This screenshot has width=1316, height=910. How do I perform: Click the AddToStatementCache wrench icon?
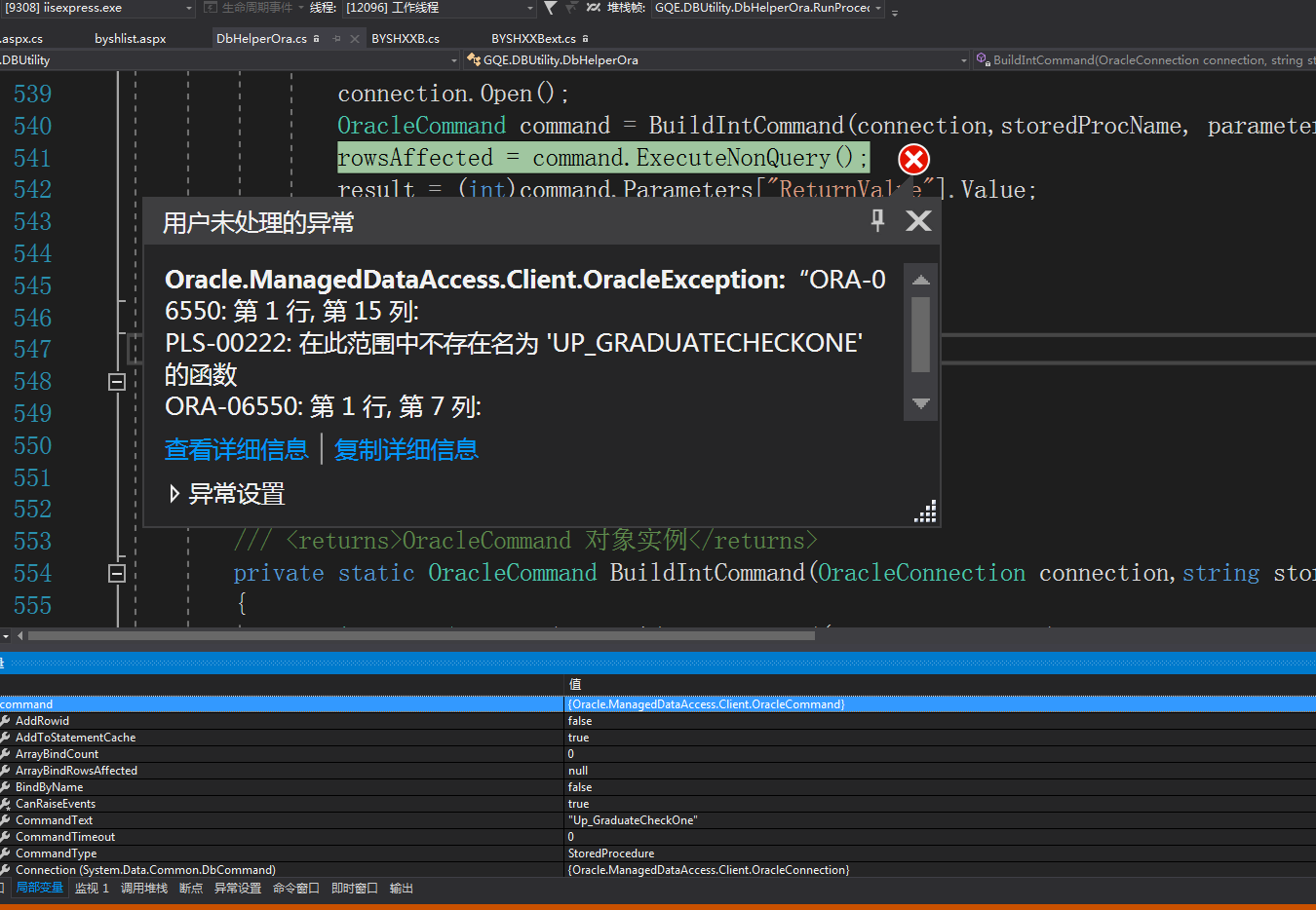6,738
